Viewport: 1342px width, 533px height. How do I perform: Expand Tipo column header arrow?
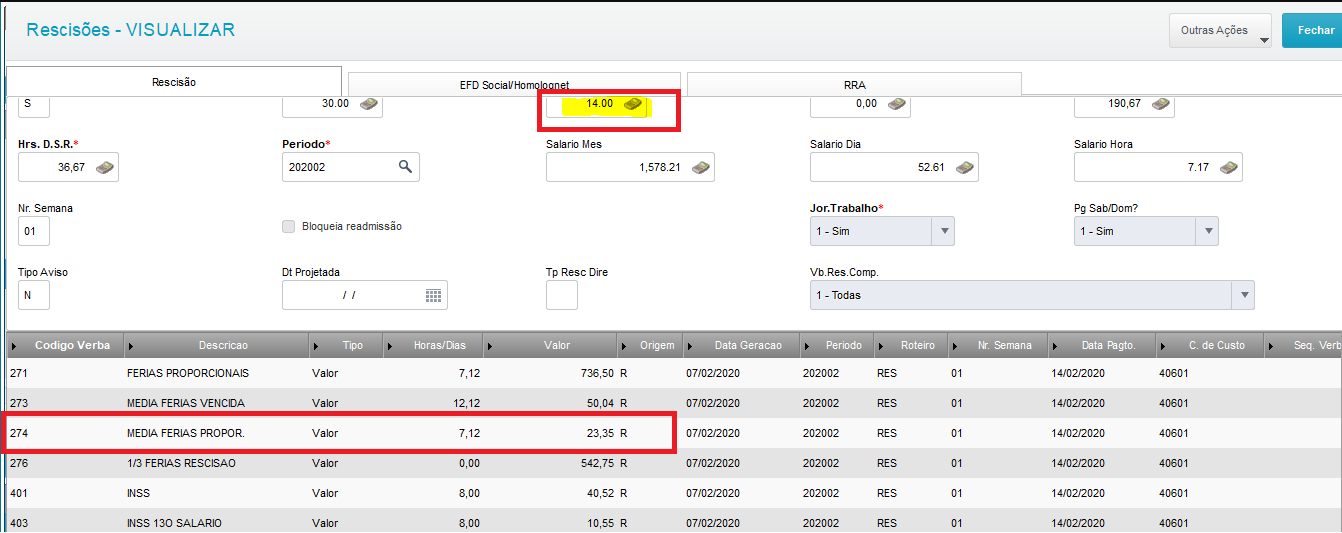point(318,346)
